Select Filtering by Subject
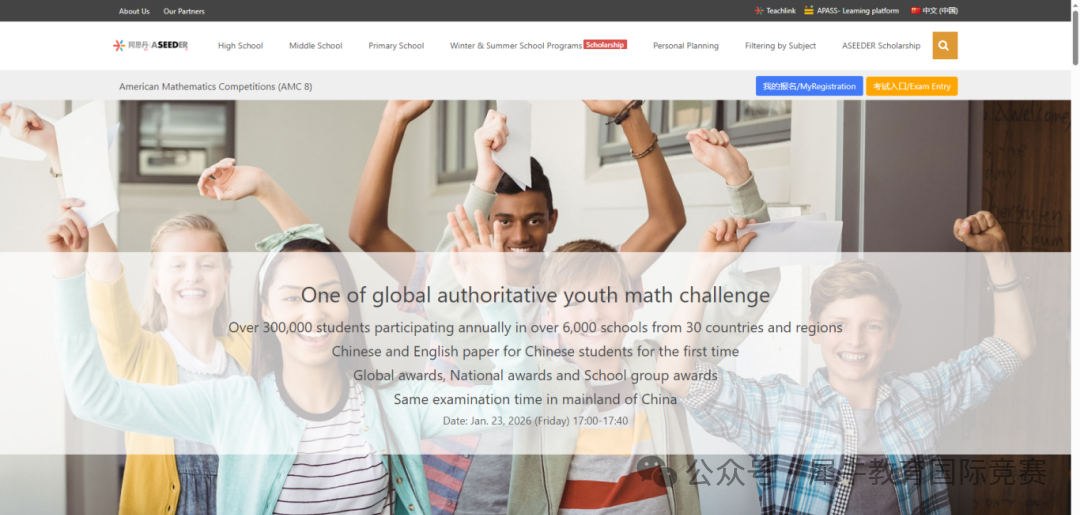The height and width of the screenshot is (515, 1080). point(780,45)
